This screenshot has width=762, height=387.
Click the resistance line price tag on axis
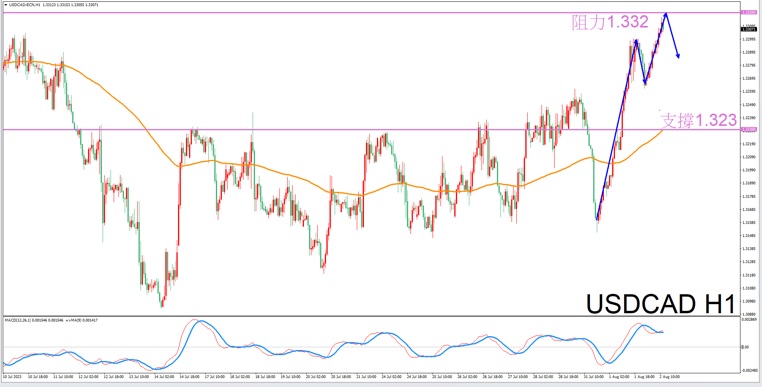click(749, 13)
